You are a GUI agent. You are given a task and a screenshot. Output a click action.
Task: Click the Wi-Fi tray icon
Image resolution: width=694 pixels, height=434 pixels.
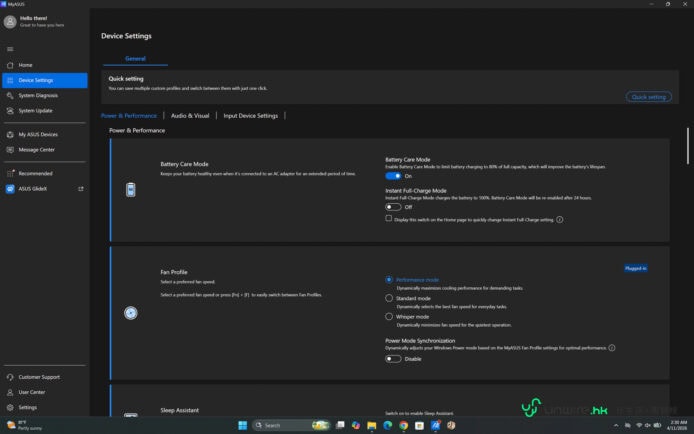point(639,425)
